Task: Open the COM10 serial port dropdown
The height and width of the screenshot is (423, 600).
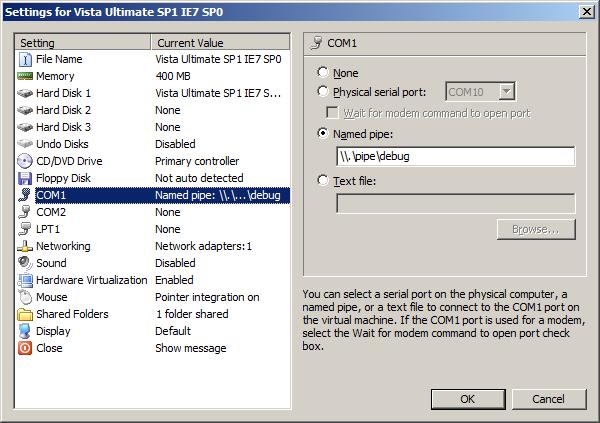Action: coord(506,92)
